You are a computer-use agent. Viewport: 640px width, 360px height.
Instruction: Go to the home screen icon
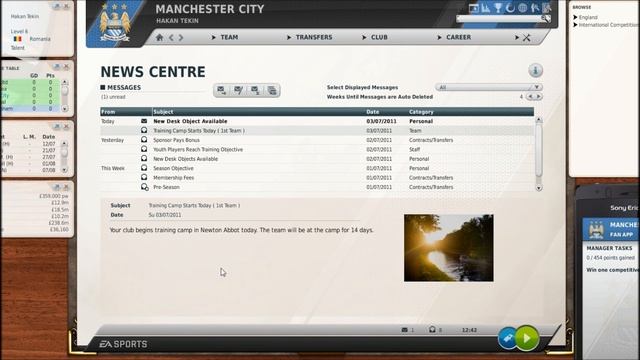160,38
